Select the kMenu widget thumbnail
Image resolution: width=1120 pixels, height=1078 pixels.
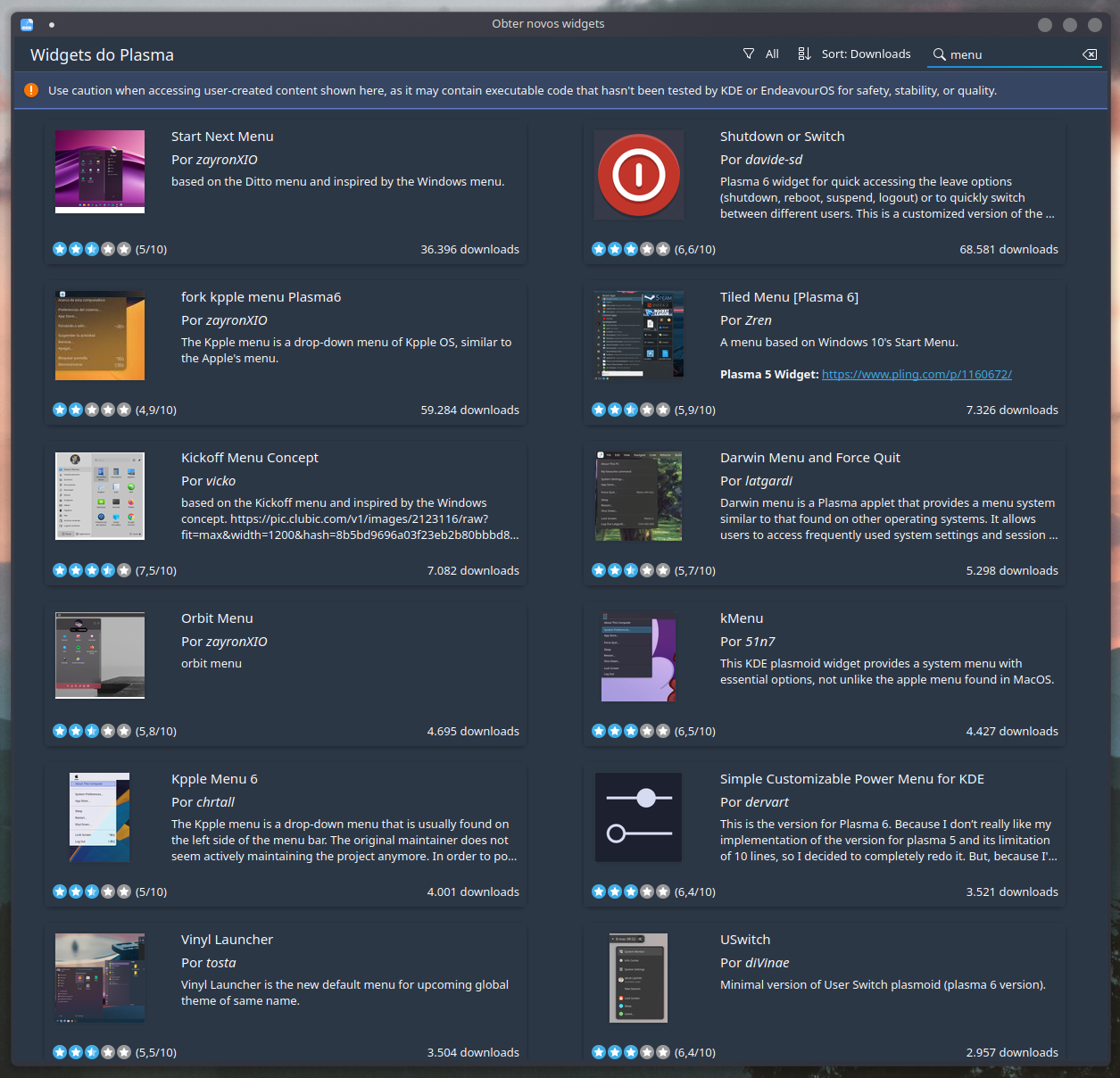pyautogui.click(x=639, y=657)
